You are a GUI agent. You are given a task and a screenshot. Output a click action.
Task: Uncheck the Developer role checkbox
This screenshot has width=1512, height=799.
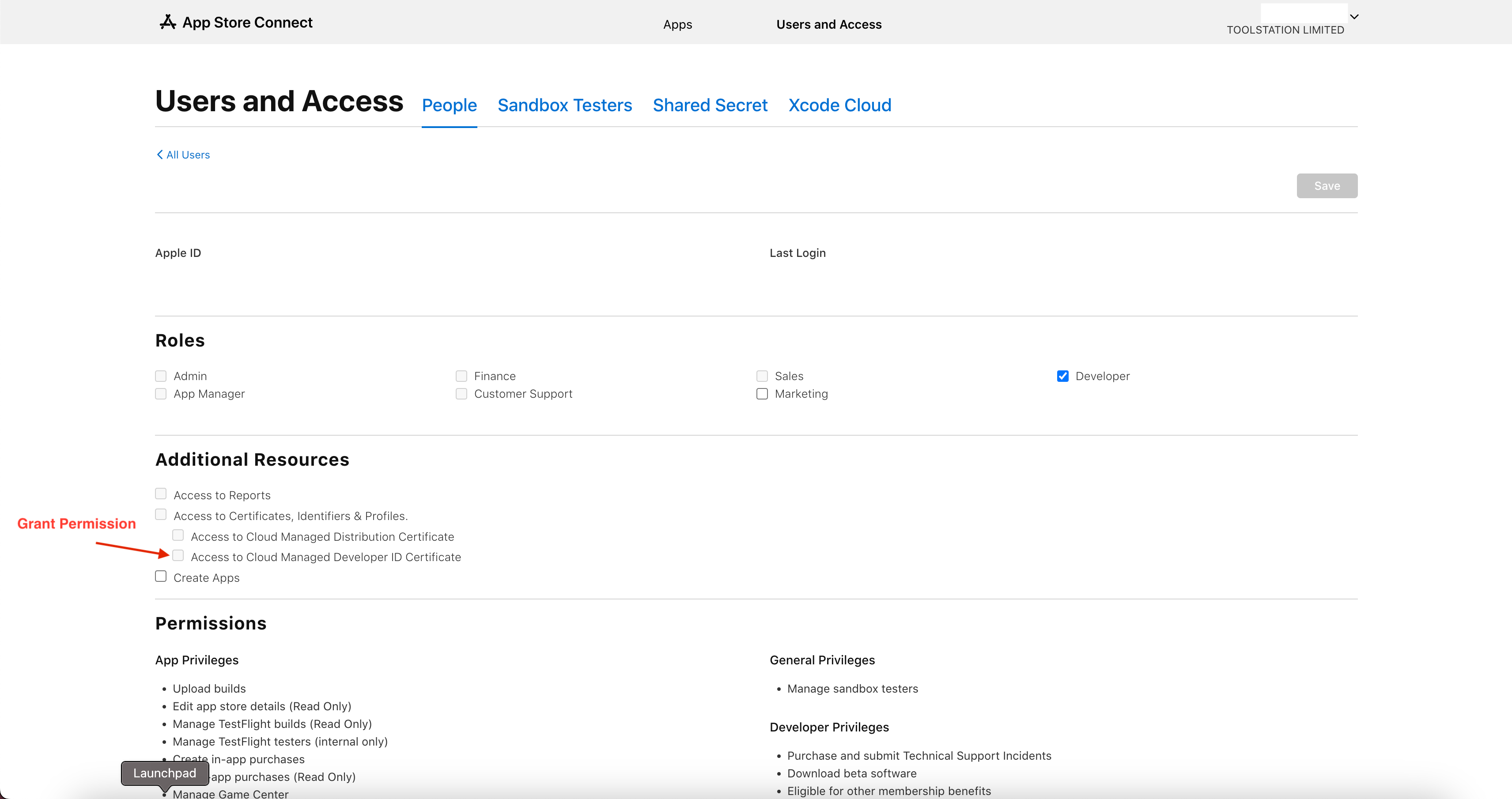click(1062, 376)
